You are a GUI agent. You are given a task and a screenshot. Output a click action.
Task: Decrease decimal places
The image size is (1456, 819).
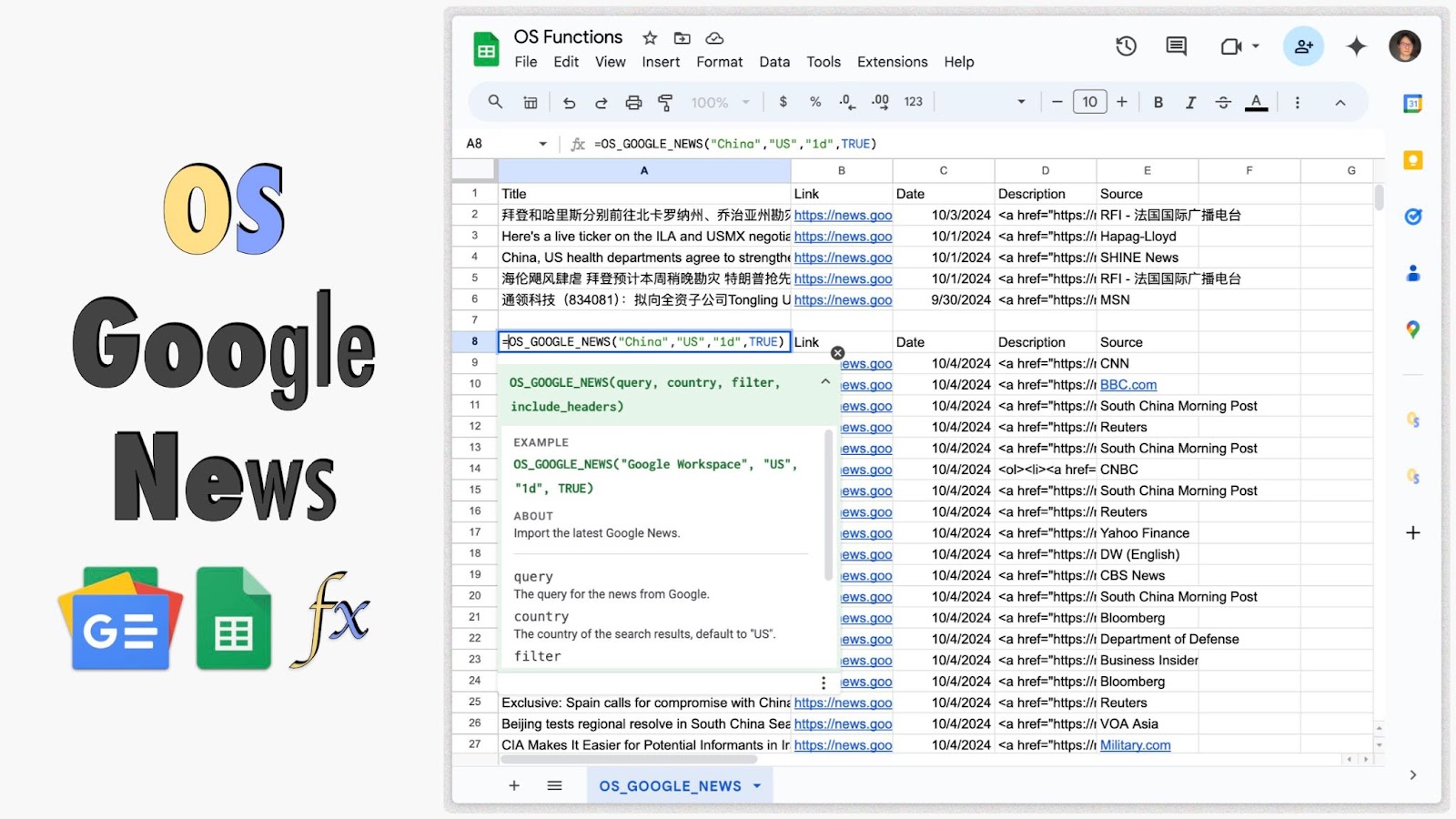tap(847, 102)
